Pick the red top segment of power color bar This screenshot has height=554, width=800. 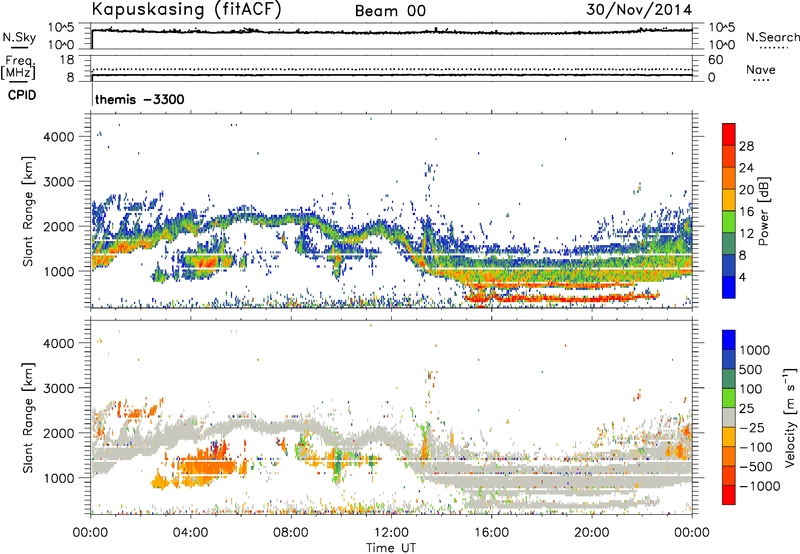(x=729, y=134)
